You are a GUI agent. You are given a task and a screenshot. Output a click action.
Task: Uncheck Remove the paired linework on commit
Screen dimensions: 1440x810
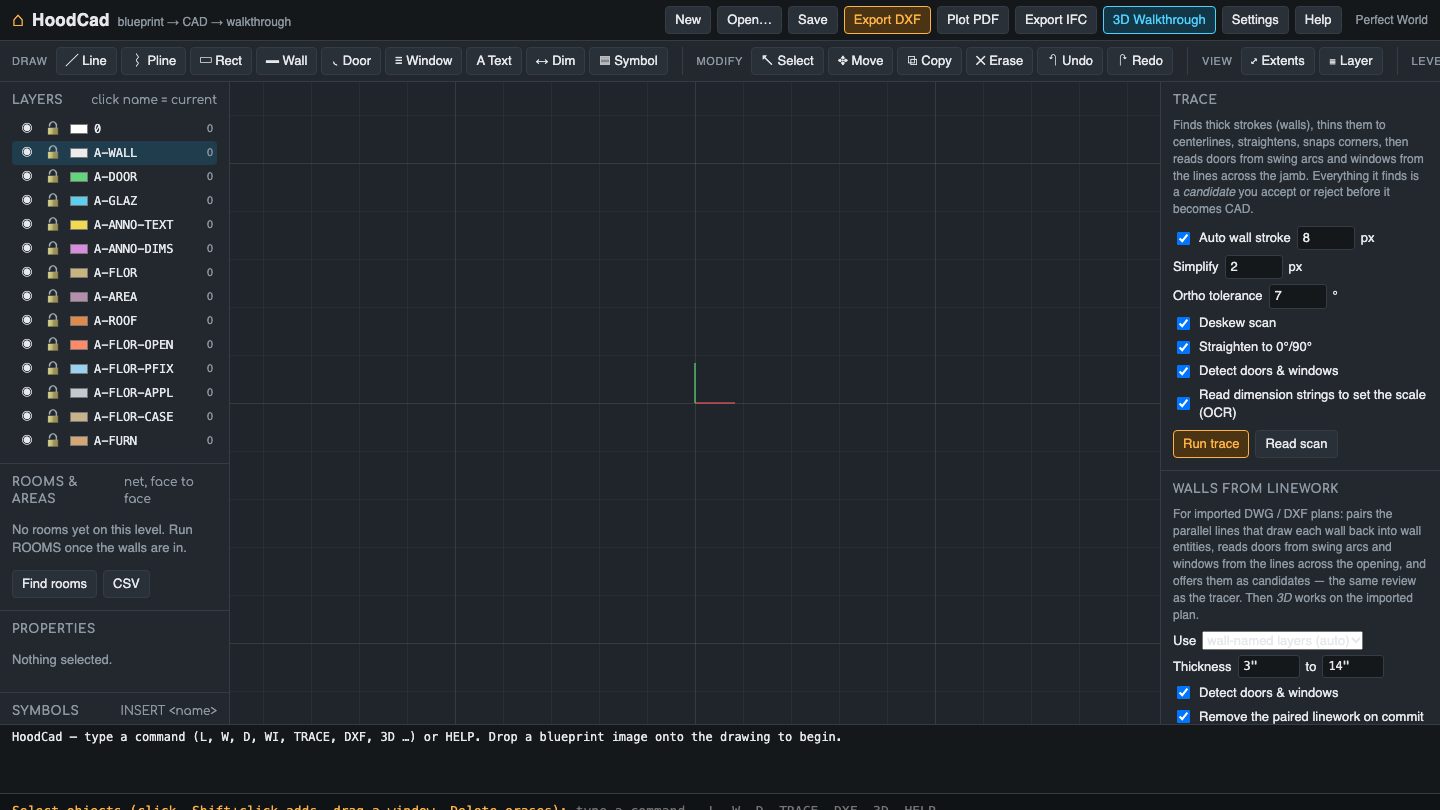(x=1183, y=717)
